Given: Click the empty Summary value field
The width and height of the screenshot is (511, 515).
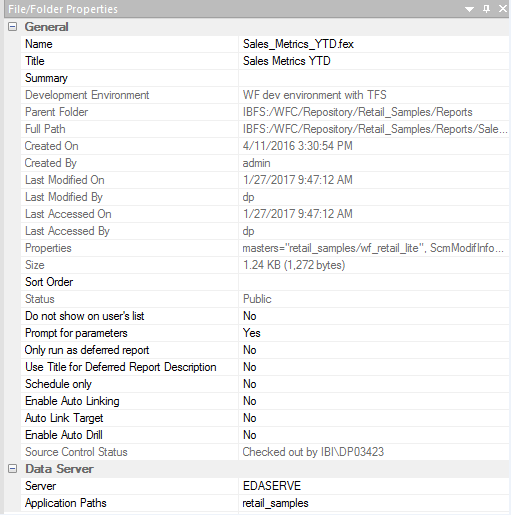Looking at the screenshot, I should tap(374, 78).
